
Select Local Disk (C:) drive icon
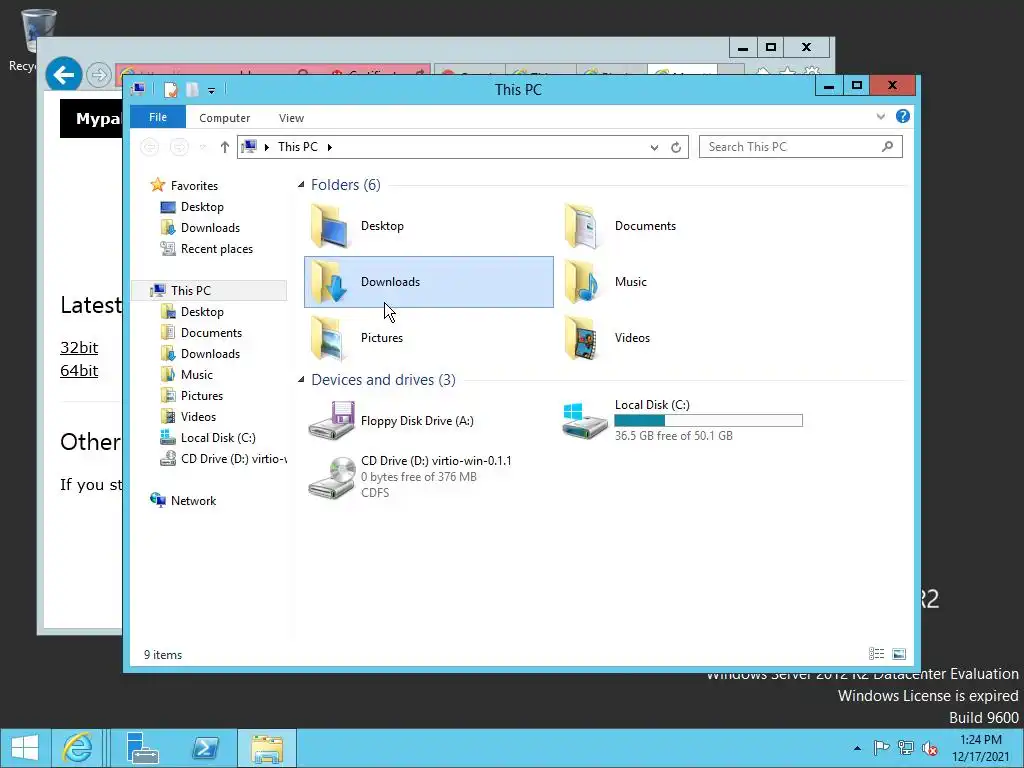coord(584,421)
